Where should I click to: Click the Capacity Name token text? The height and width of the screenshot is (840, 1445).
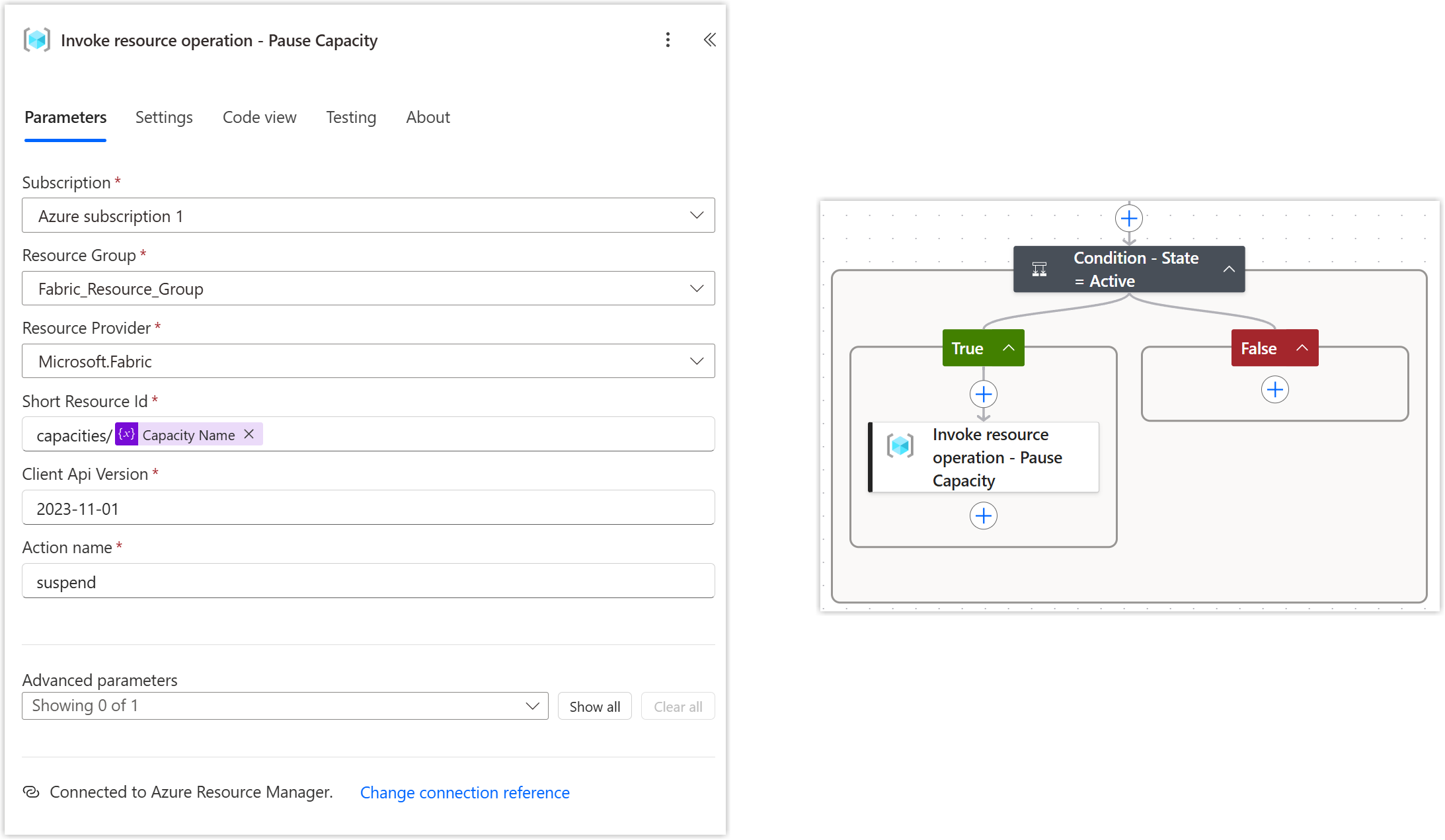[188, 435]
